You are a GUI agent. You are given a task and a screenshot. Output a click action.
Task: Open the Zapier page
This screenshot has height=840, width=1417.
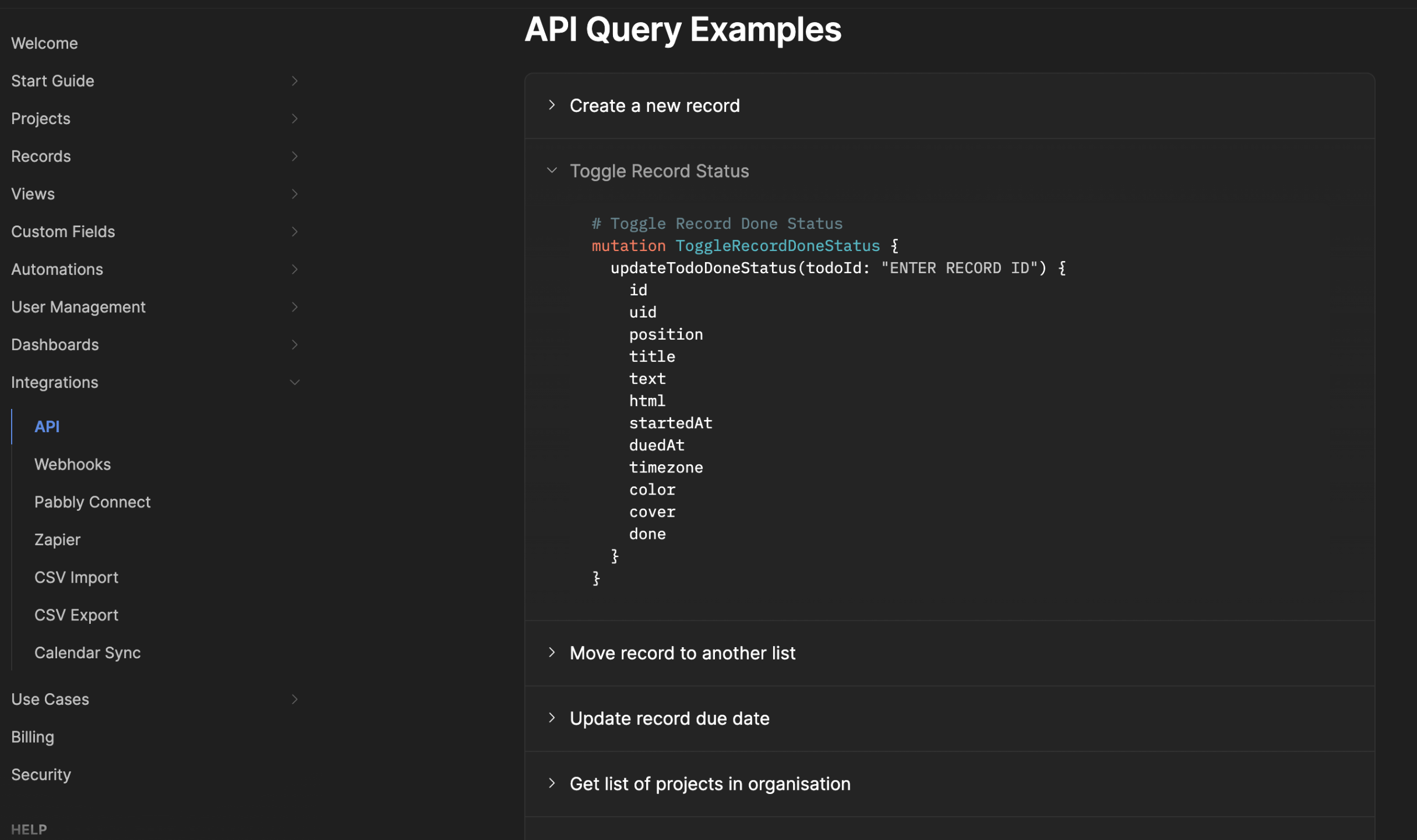(x=57, y=539)
